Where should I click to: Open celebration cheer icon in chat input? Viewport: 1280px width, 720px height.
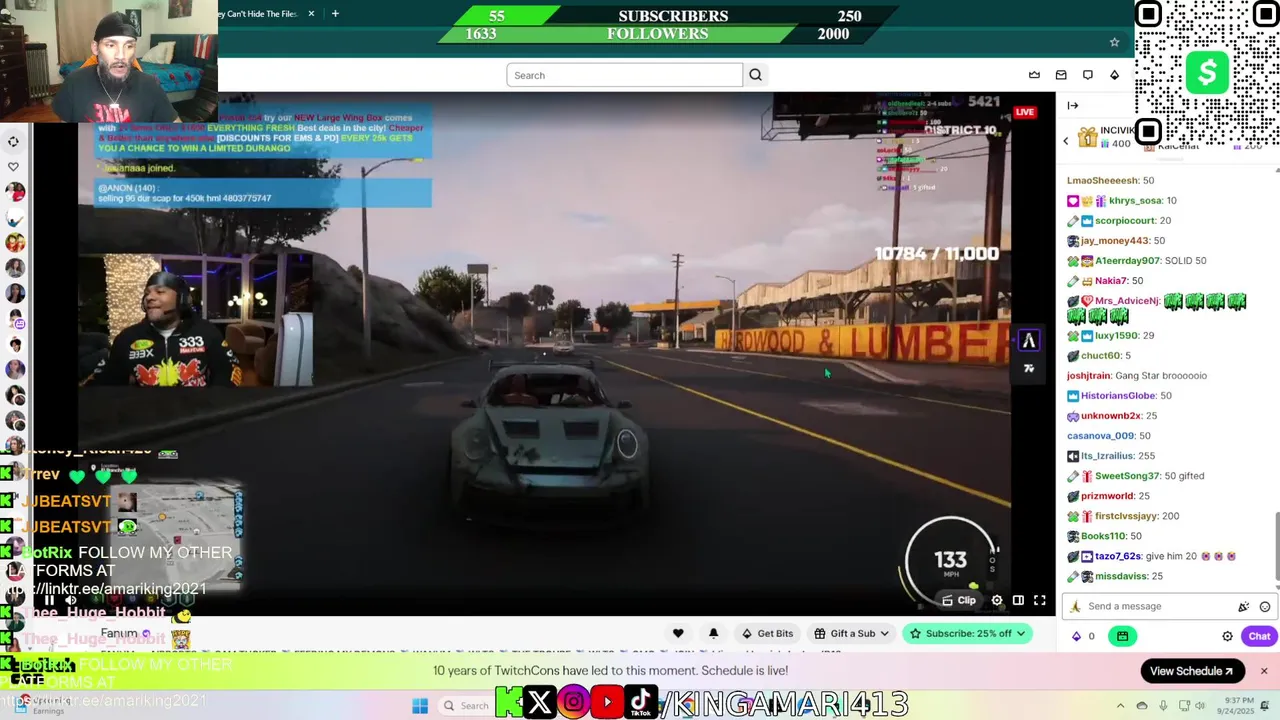click(1243, 606)
